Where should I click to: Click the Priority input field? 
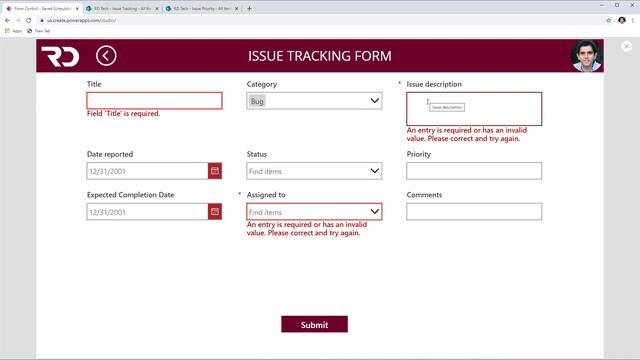click(x=474, y=171)
